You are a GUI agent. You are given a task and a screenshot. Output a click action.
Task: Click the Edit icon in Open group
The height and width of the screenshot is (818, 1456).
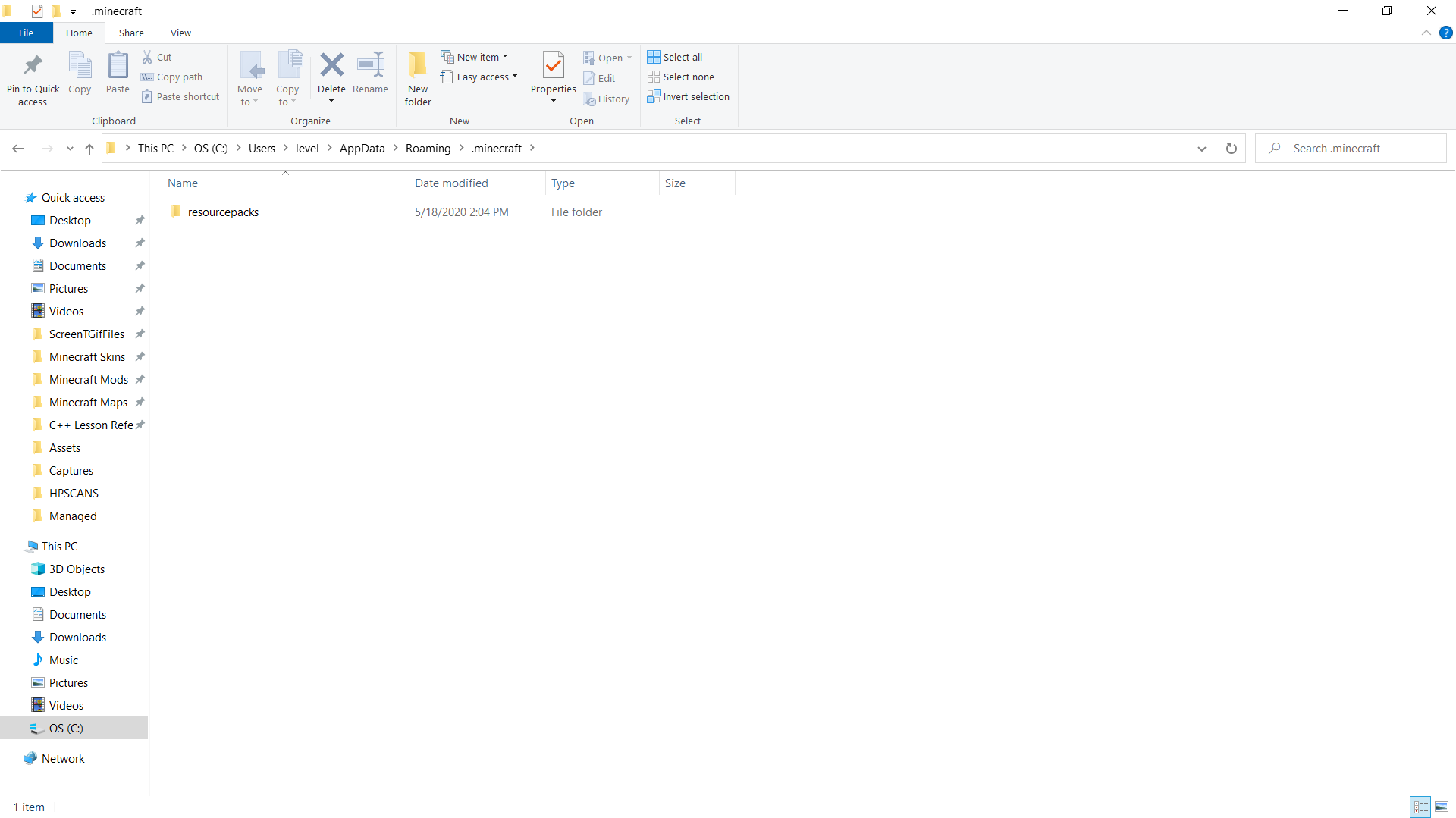pos(589,78)
